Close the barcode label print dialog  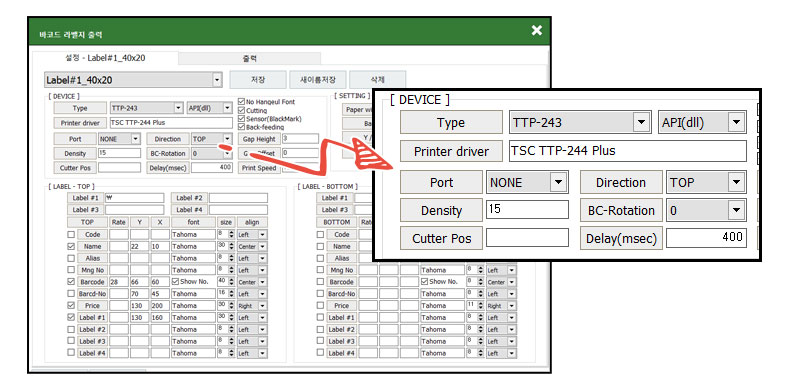(x=536, y=30)
